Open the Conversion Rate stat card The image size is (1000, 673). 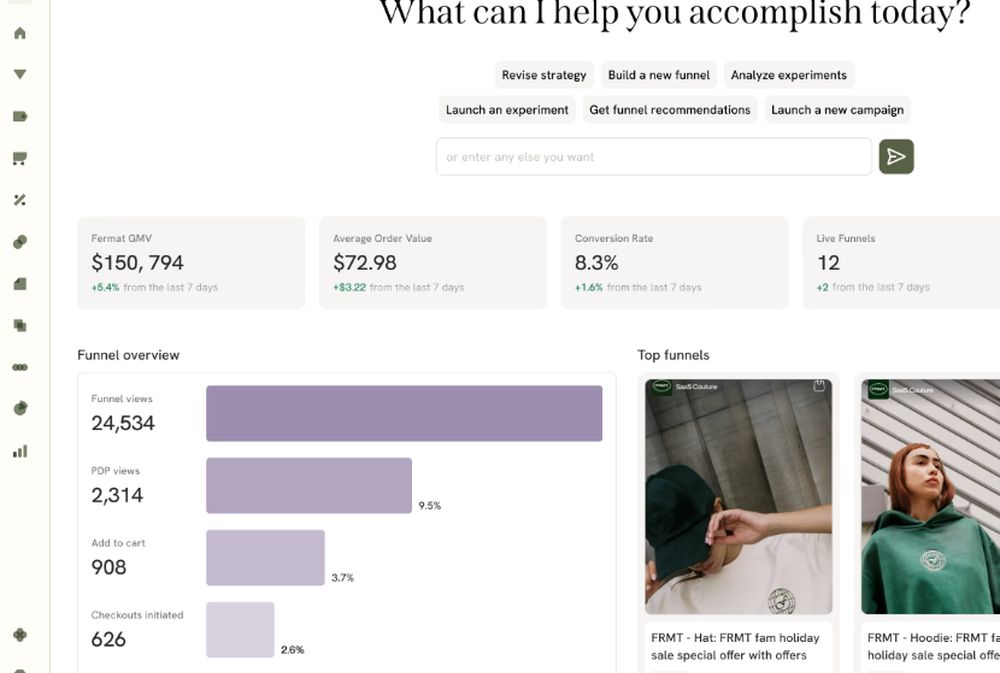tap(674, 263)
